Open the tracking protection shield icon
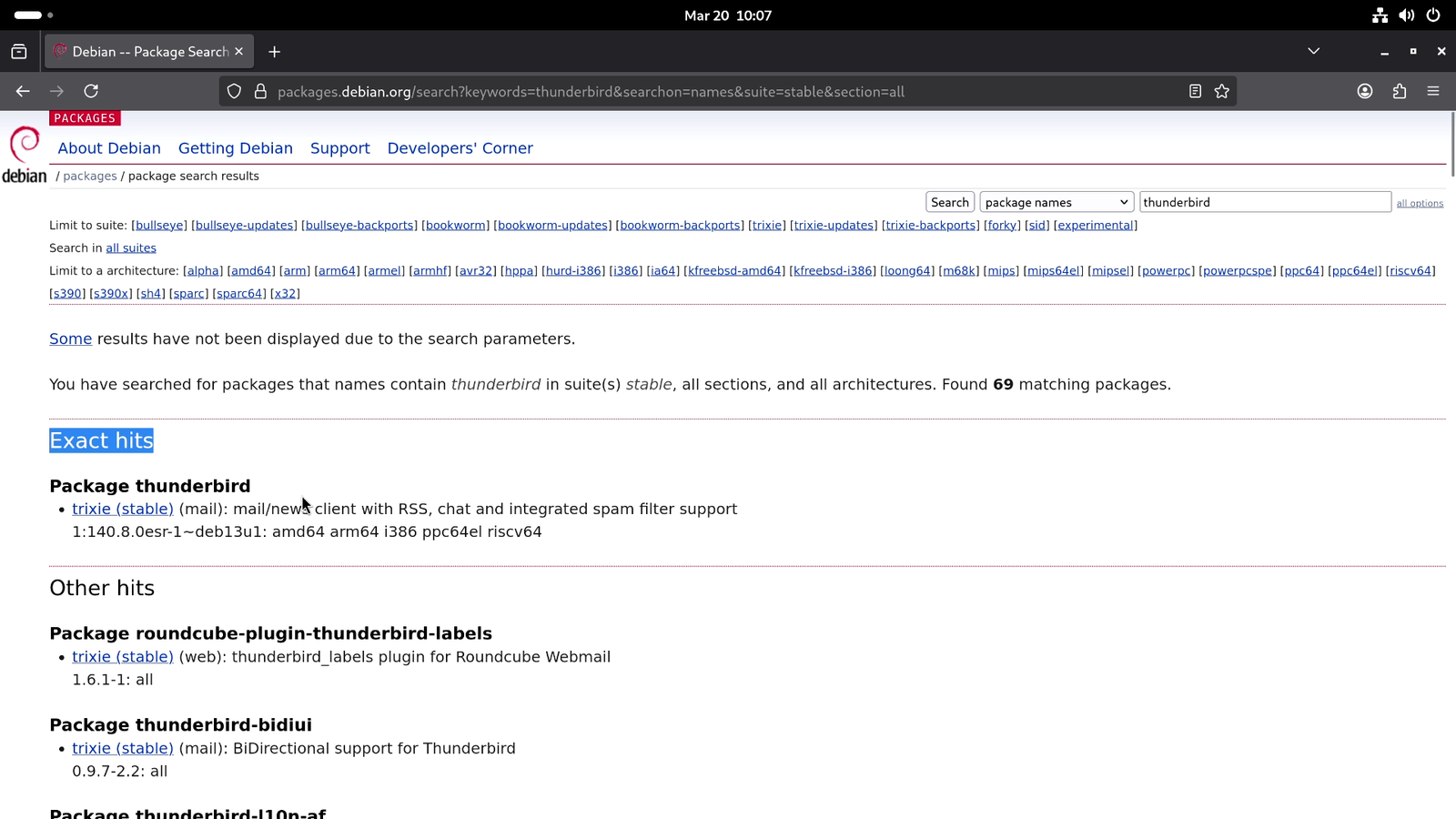Image resolution: width=1456 pixels, height=819 pixels. [x=234, y=92]
